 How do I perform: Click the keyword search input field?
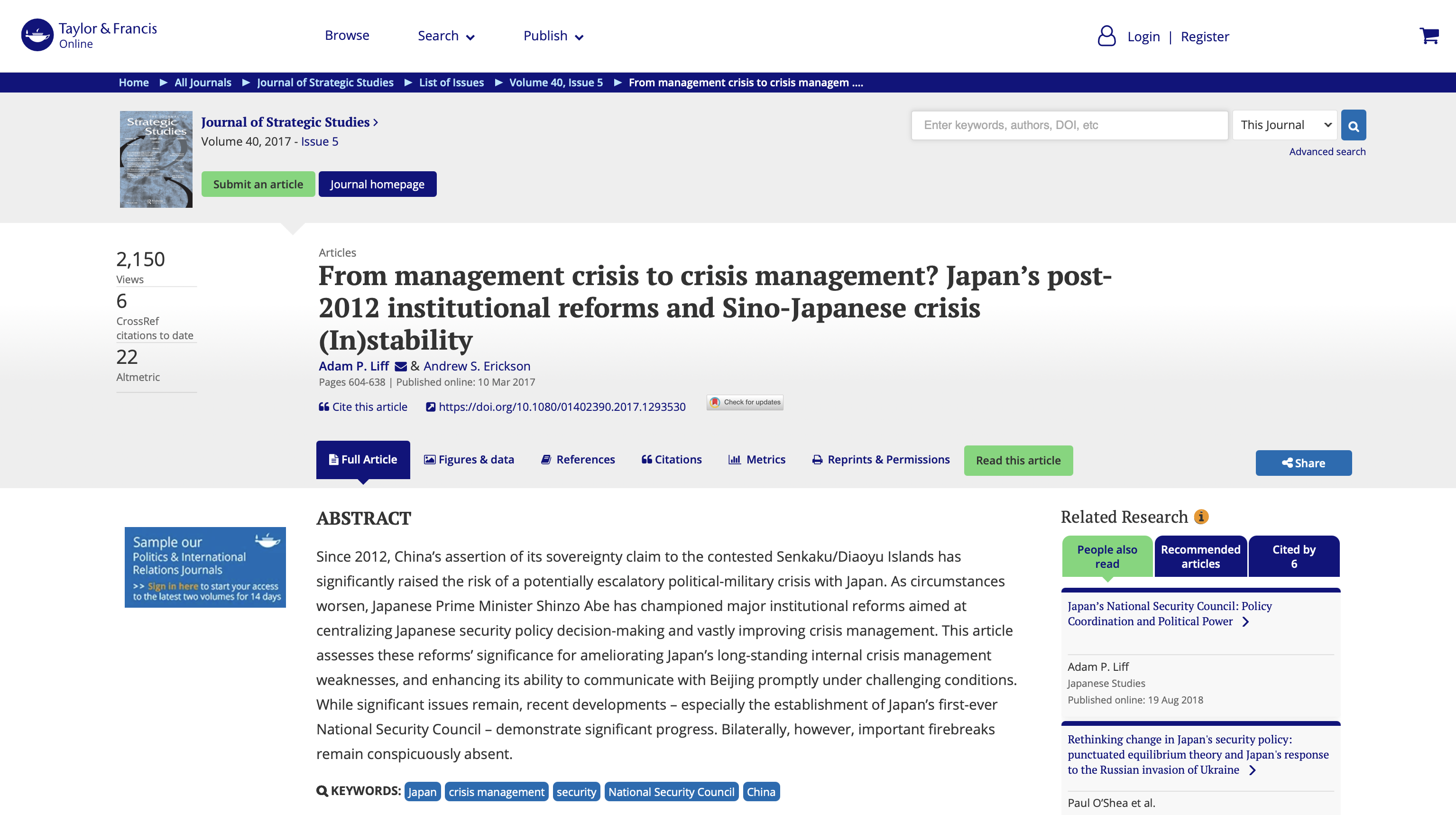(1069, 125)
